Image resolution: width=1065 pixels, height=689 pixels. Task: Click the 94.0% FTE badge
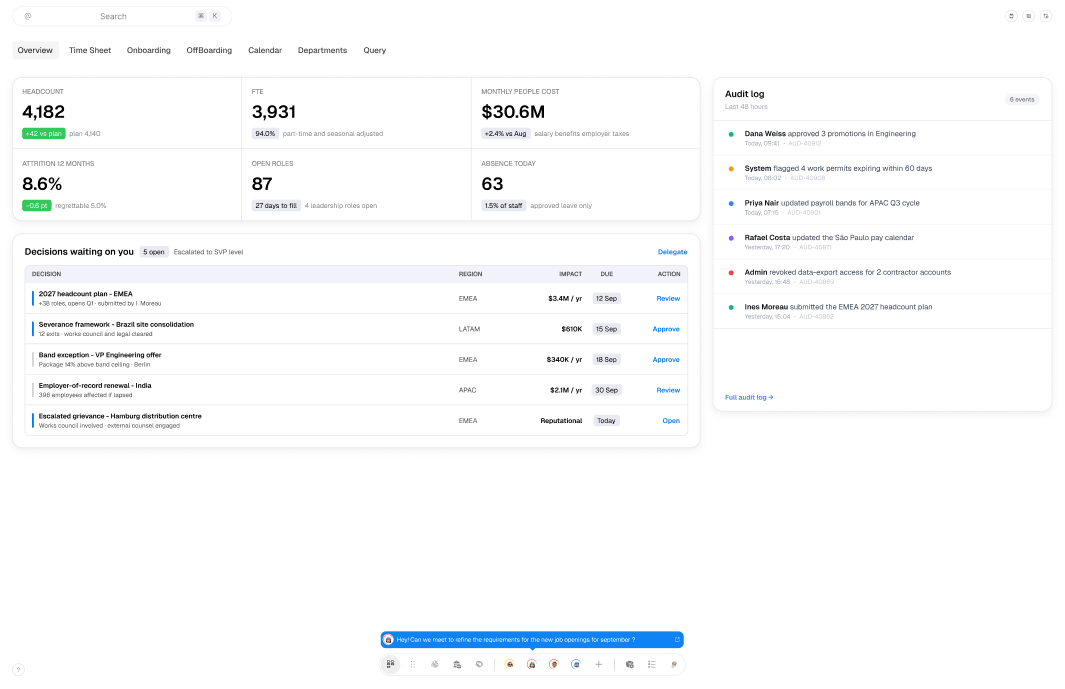coord(265,134)
